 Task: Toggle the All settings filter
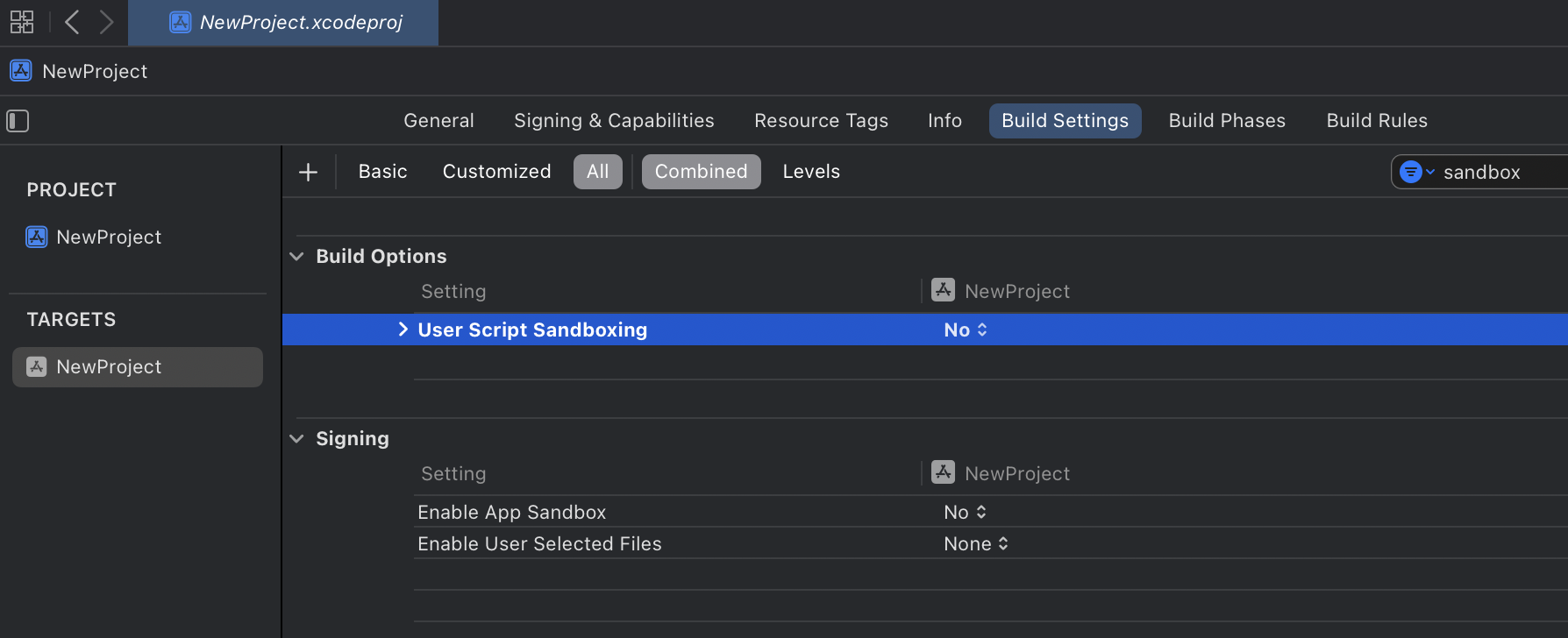597,172
